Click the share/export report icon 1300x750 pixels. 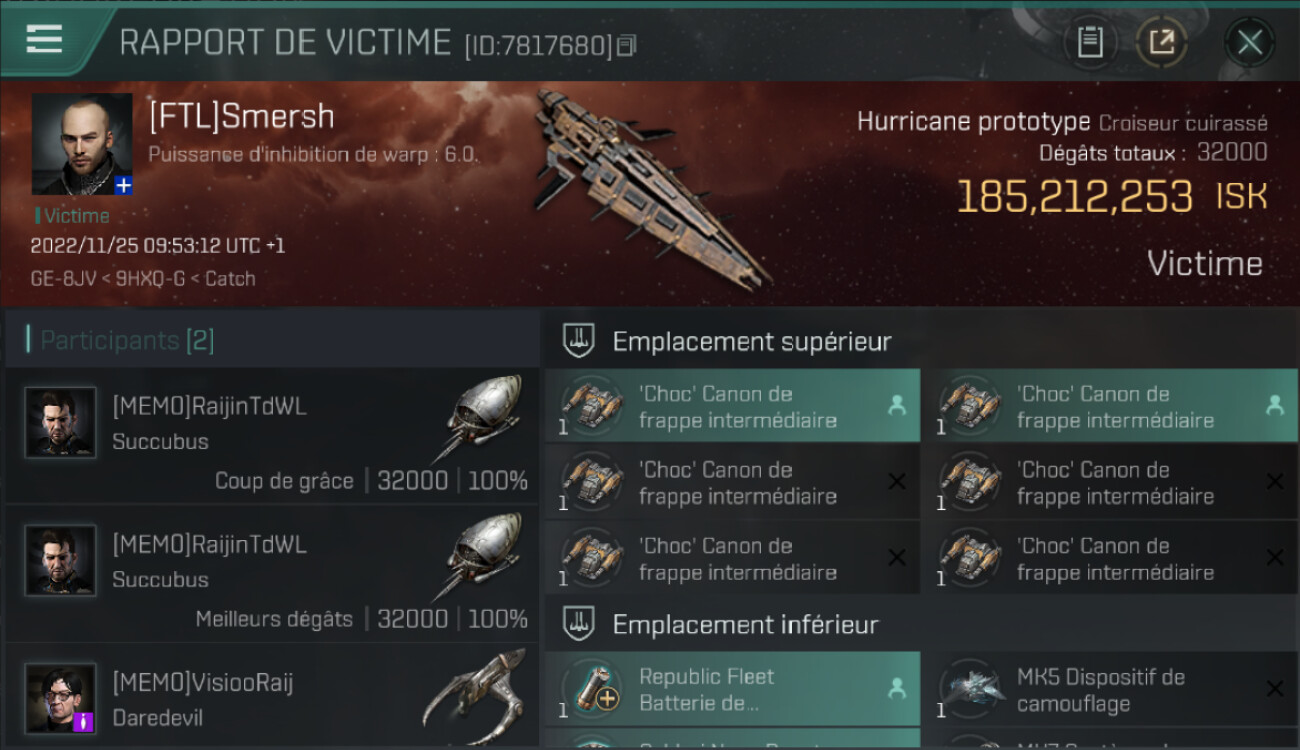coord(1161,43)
